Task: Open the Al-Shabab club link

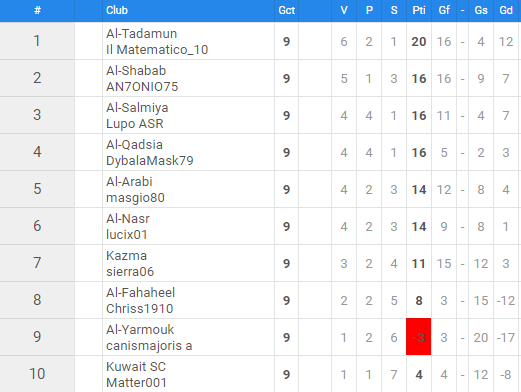Action: point(136,71)
